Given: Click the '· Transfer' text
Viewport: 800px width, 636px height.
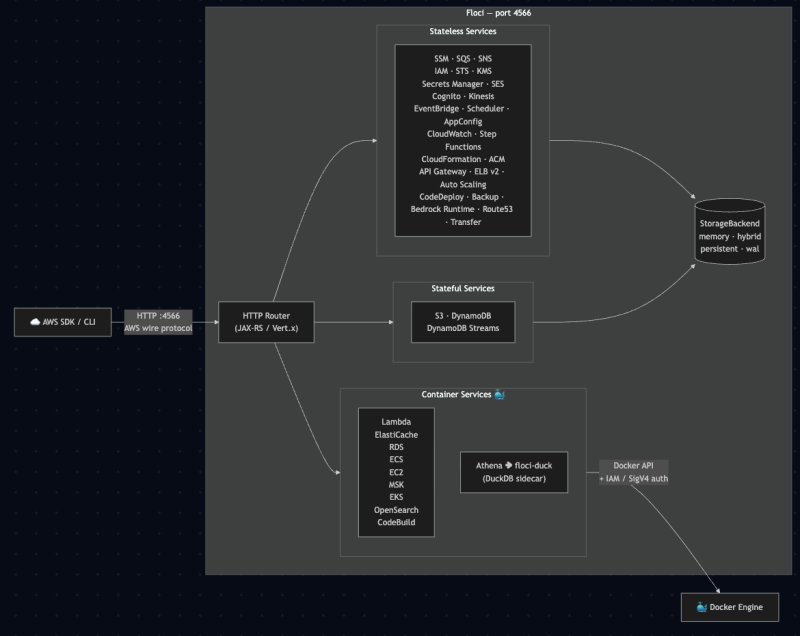Looking at the screenshot, I should coord(463,222).
